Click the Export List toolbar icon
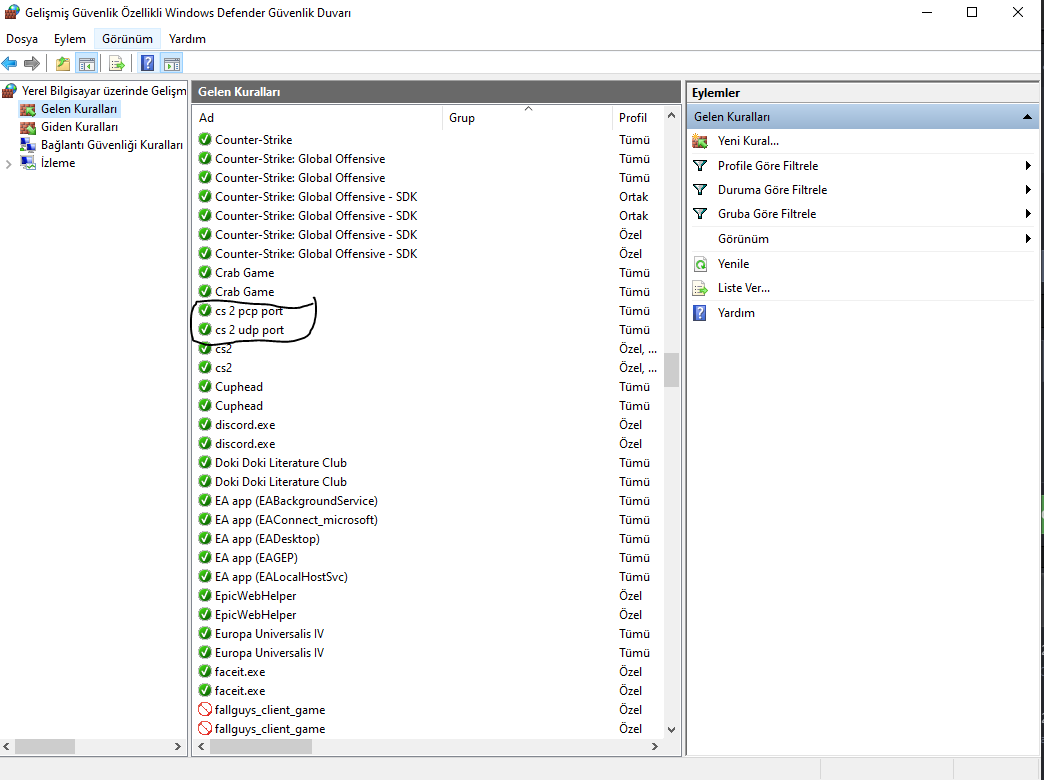The width and height of the screenshot is (1044, 780). coord(117,64)
